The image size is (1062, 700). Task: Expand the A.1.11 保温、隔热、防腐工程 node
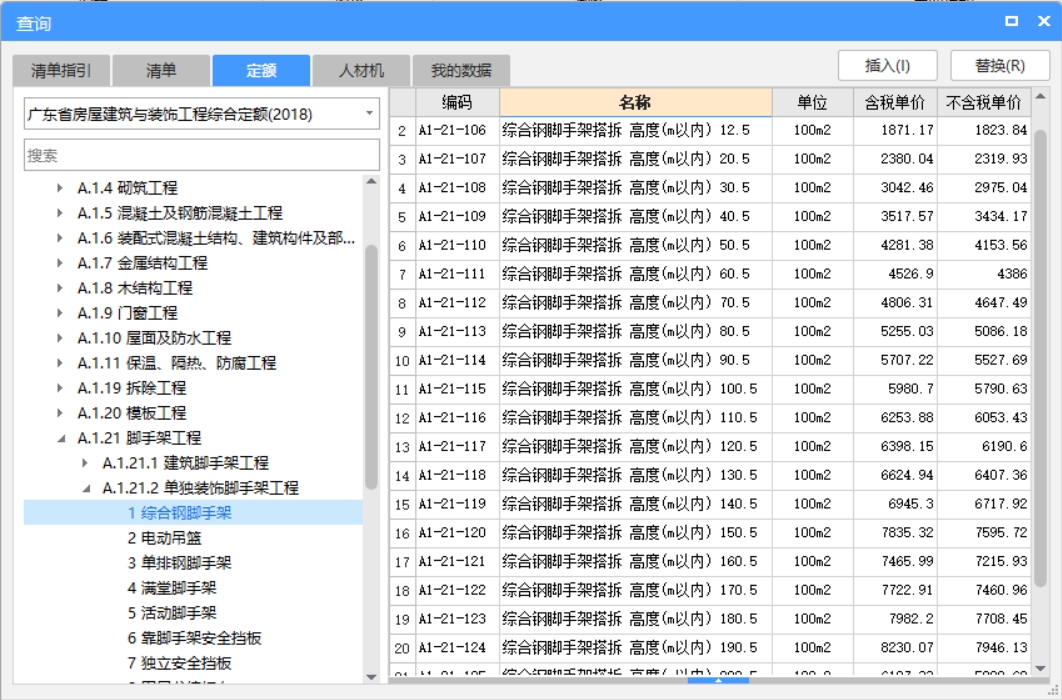[x=60, y=363]
